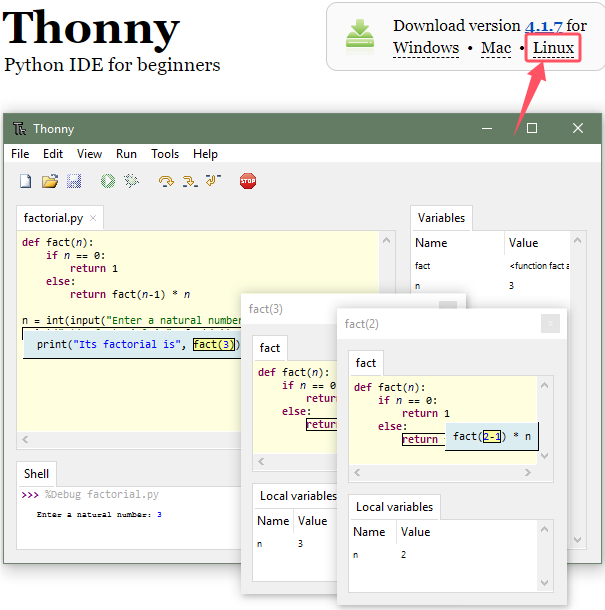Click the version 4.1.7 link
The width and height of the screenshot is (605, 610).
tap(544, 26)
